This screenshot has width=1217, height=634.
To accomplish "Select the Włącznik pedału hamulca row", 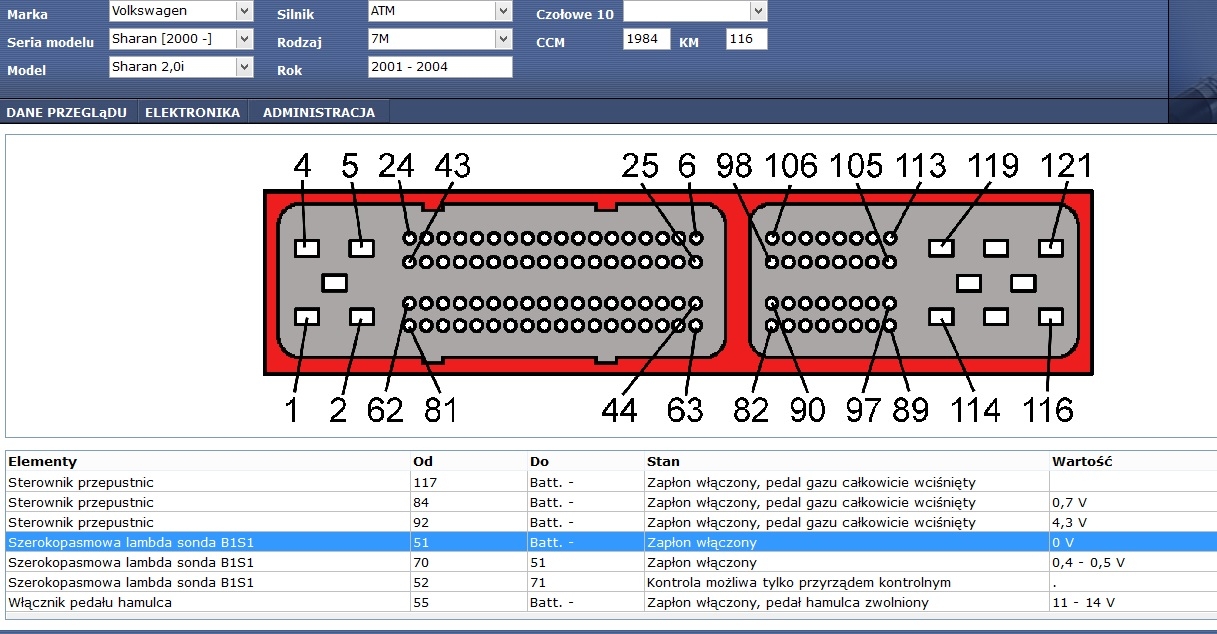I will click(x=611, y=602).
